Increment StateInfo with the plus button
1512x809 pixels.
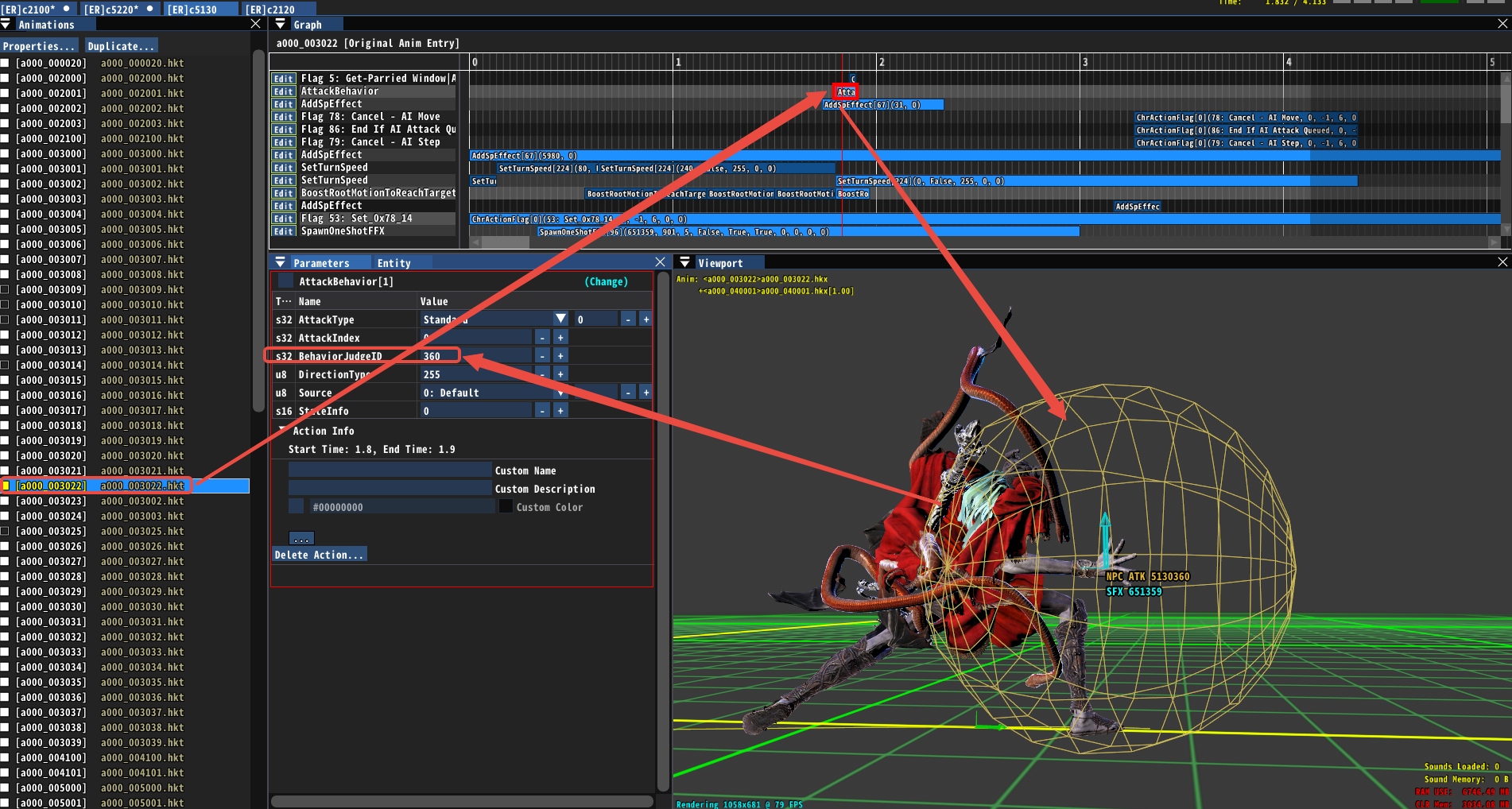pos(560,411)
